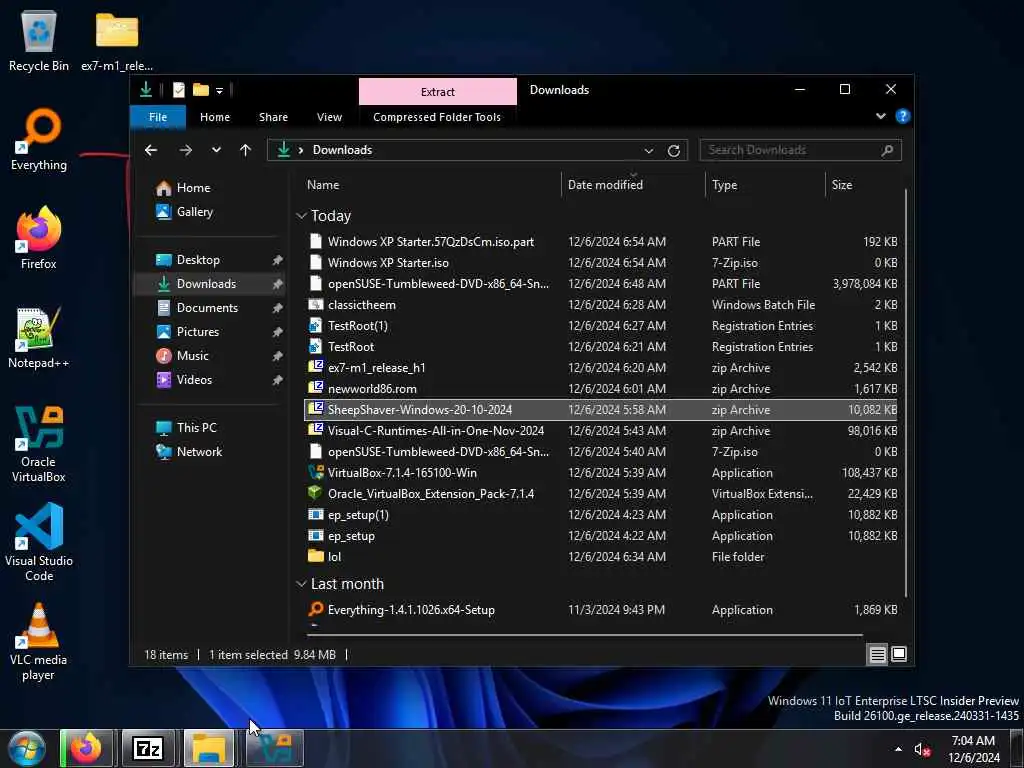Open Recycle Bin on desktop
The height and width of the screenshot is (768, 1024).
coord(39,40)
